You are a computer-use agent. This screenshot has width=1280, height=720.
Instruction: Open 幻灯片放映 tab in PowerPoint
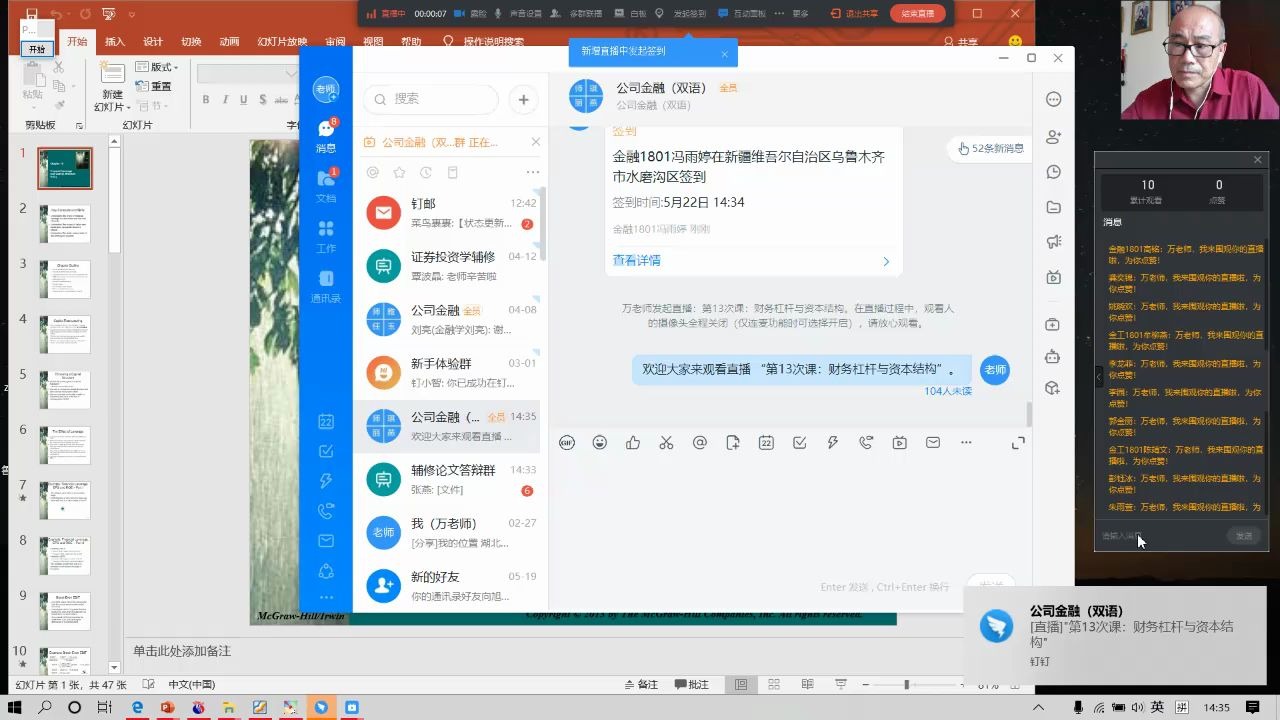coord(282,42)
